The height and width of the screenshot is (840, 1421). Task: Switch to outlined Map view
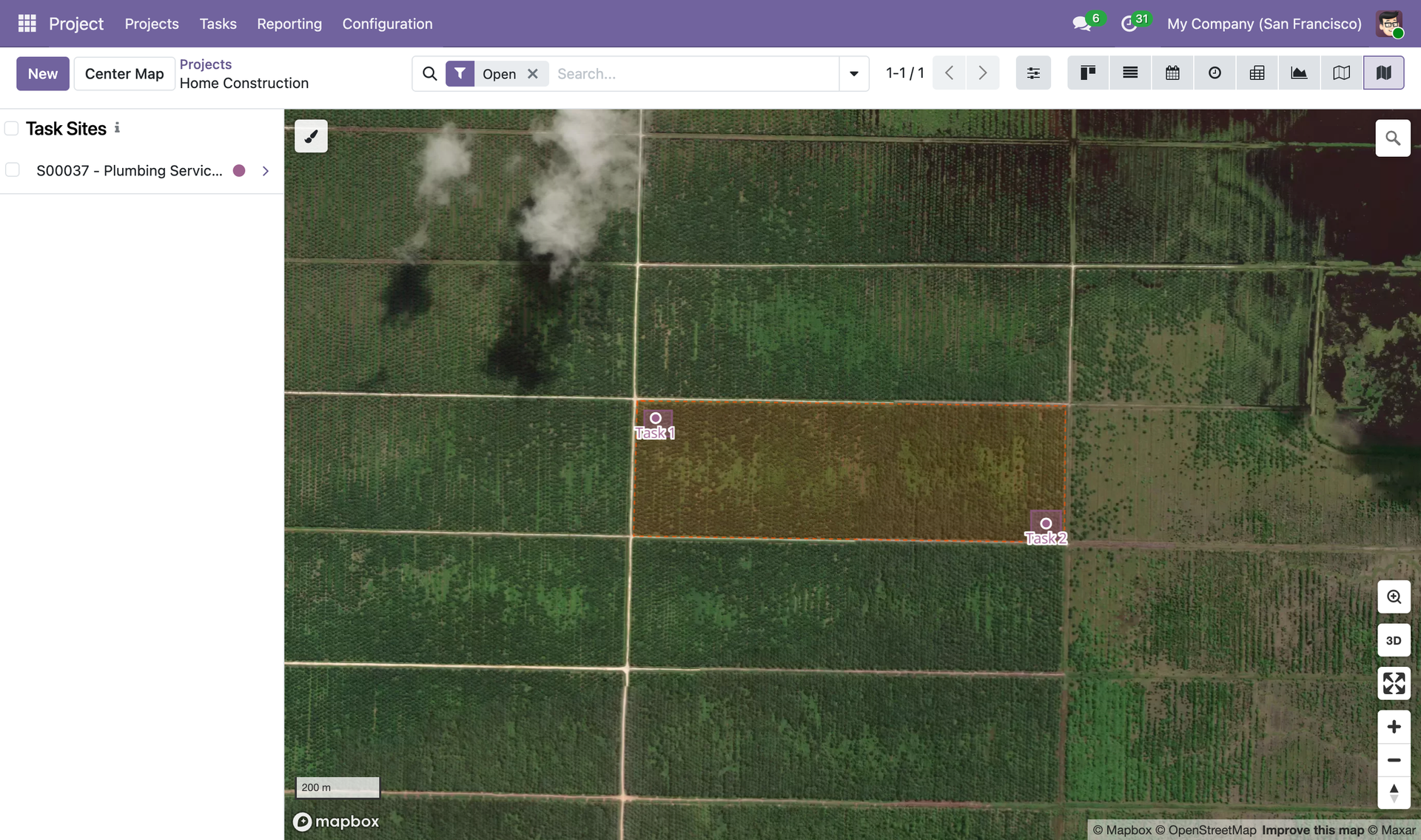pyautogui.click(x=1341, y=73)
